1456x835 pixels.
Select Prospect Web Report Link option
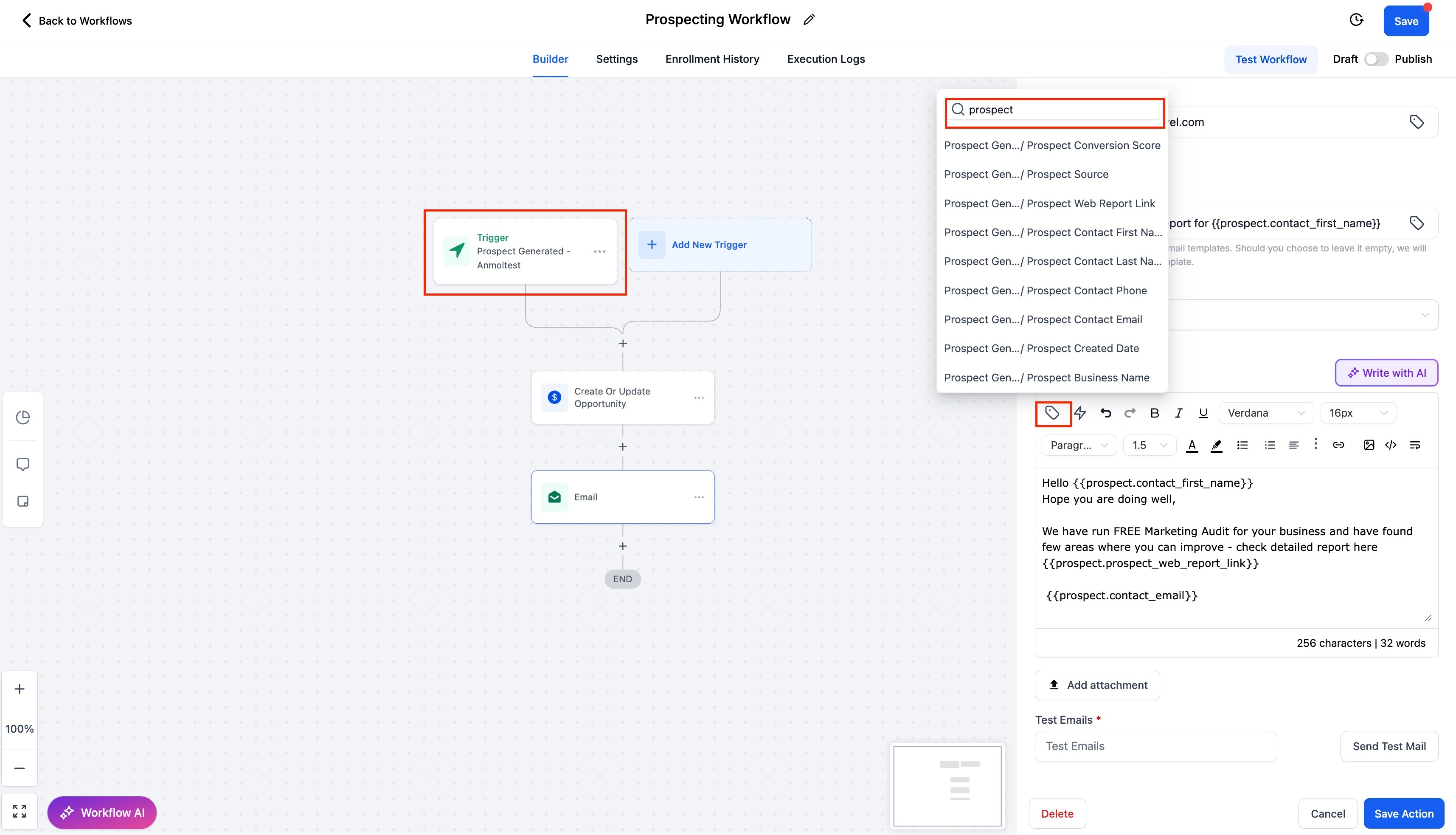(x=1049, y=203)
